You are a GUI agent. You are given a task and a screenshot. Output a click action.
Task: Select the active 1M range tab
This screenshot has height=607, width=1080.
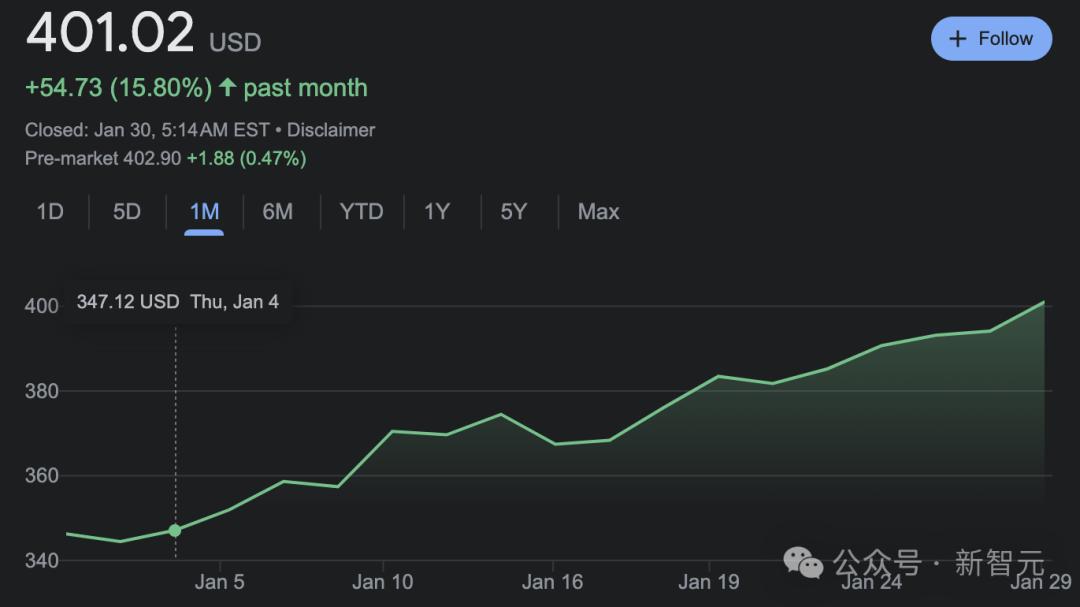coord(204,212)
